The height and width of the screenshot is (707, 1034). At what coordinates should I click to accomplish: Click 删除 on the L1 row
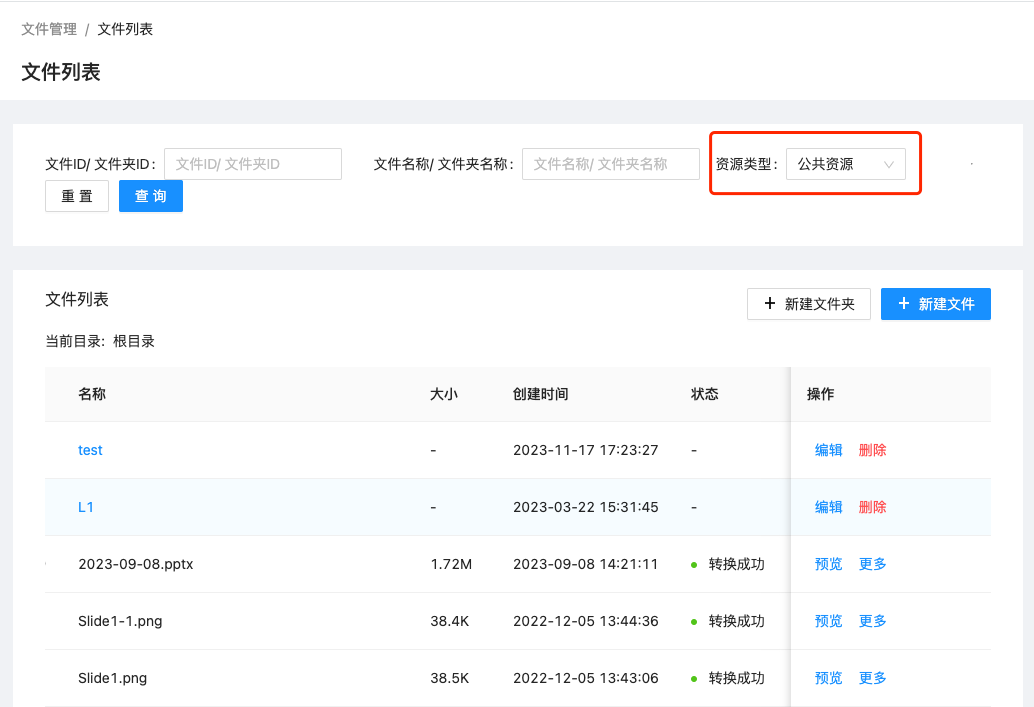(871, 507)
